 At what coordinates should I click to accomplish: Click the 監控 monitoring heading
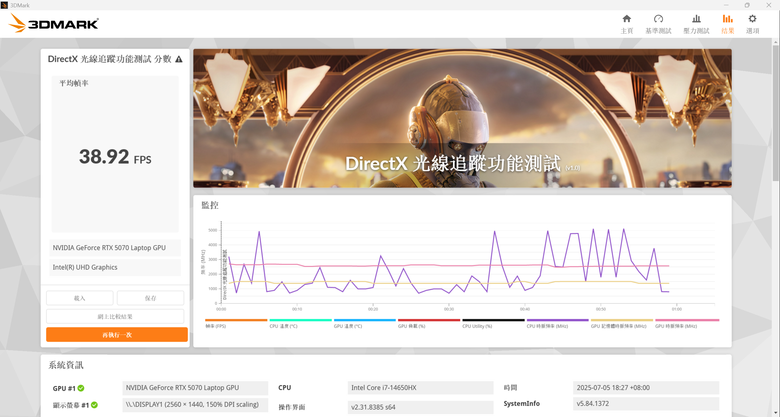[210, 205]
